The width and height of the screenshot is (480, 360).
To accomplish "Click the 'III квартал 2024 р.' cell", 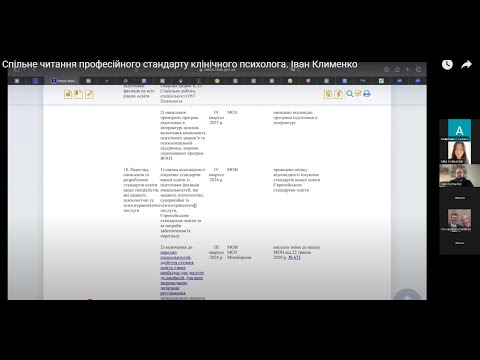I will [x=216, y=252].
